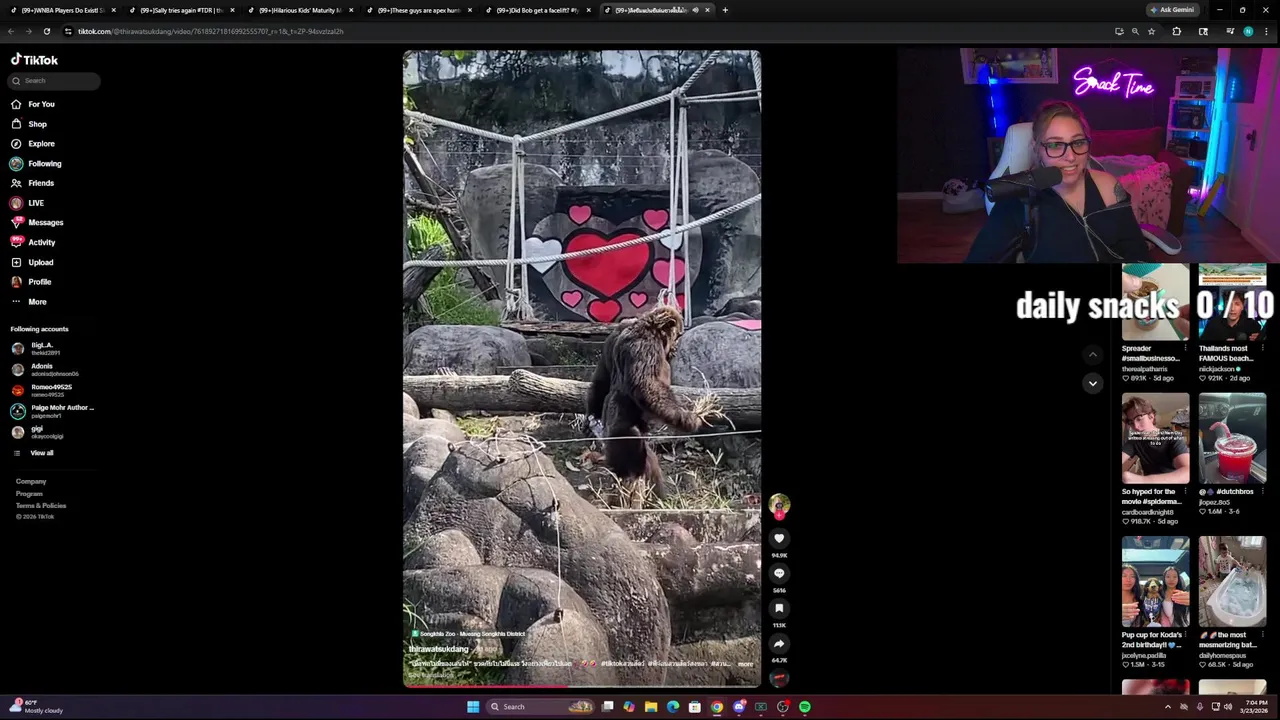Open Google Chrome from the taskbar
This screenshot has width=1280, height=720.
[717, 707]
